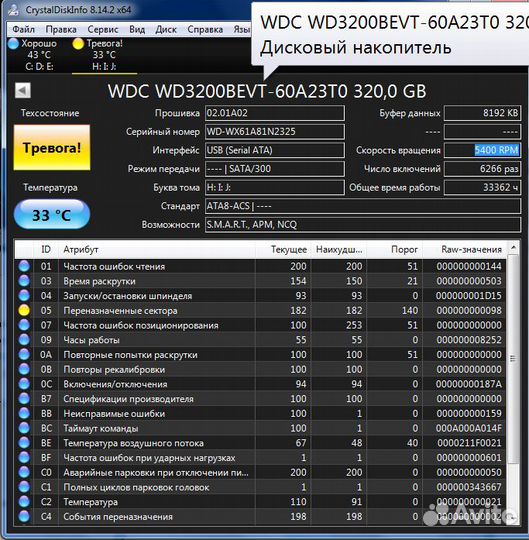Click the 33 °C temperature button

click(x=52, y=215)
